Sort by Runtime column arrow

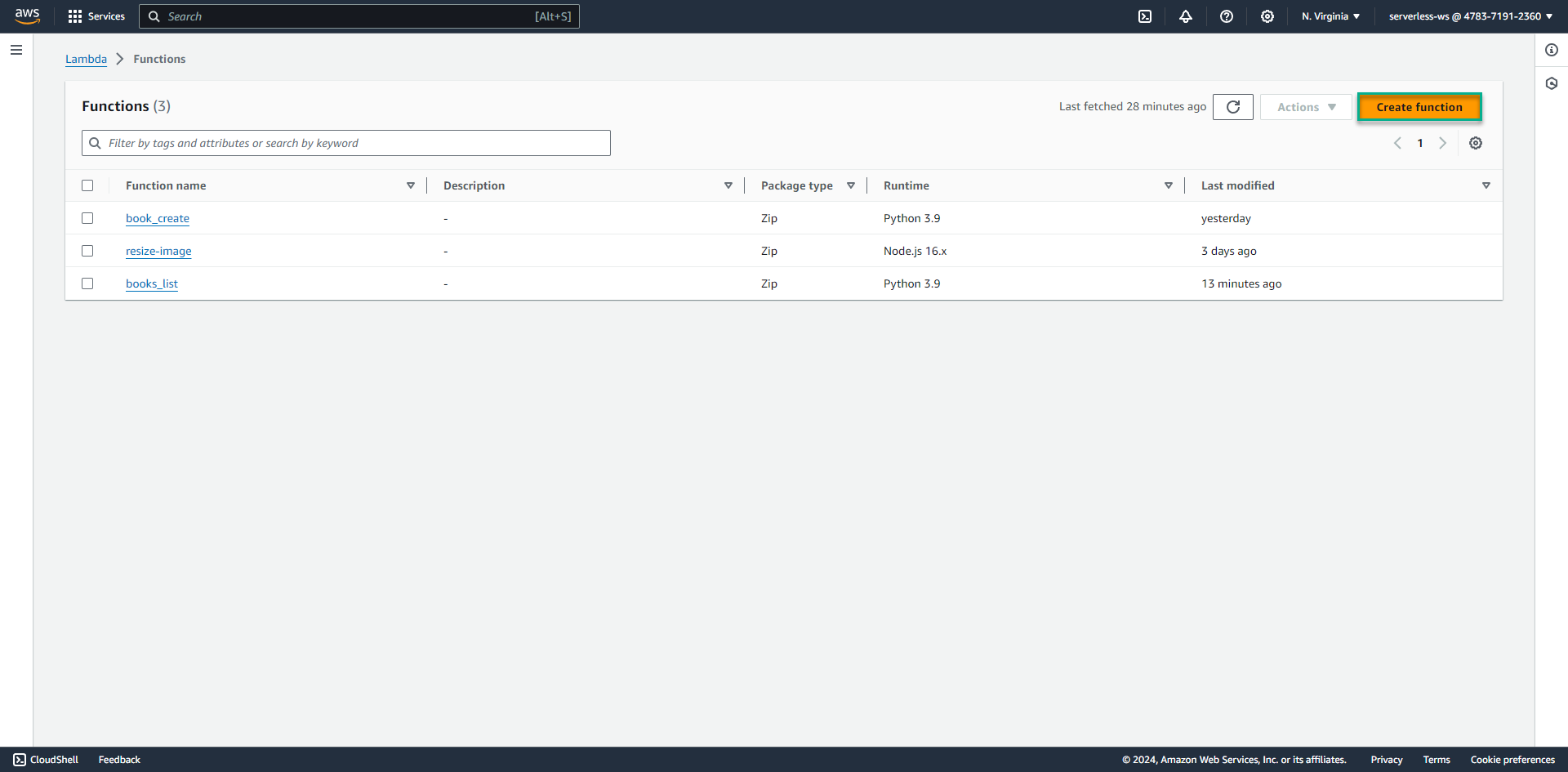tap(1169, 185)
